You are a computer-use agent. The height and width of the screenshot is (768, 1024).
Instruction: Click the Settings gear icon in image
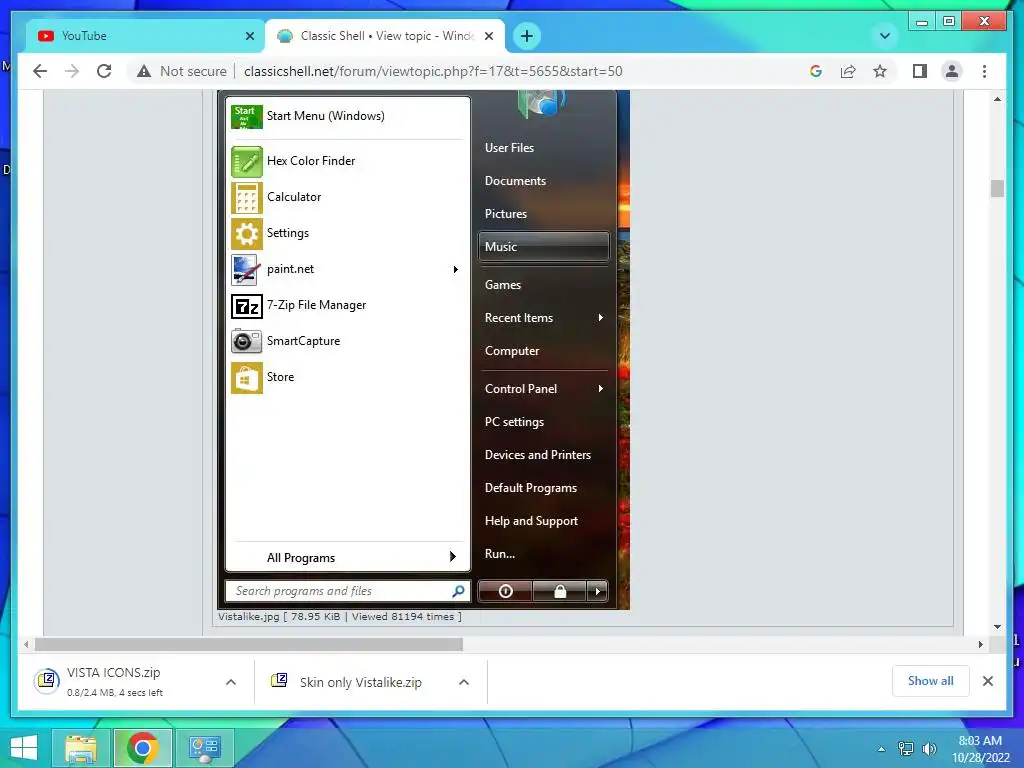point(247,233)
